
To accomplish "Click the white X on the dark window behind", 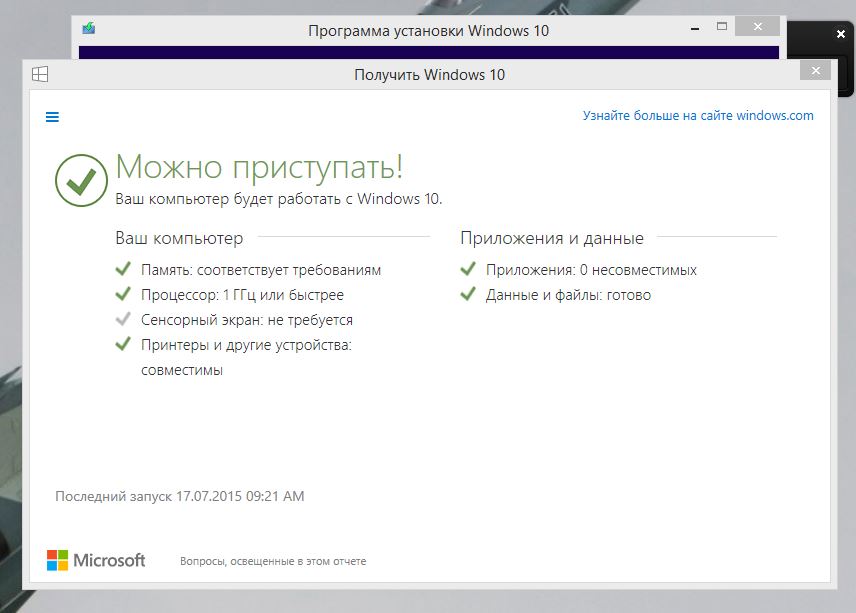I will [841, 34].
